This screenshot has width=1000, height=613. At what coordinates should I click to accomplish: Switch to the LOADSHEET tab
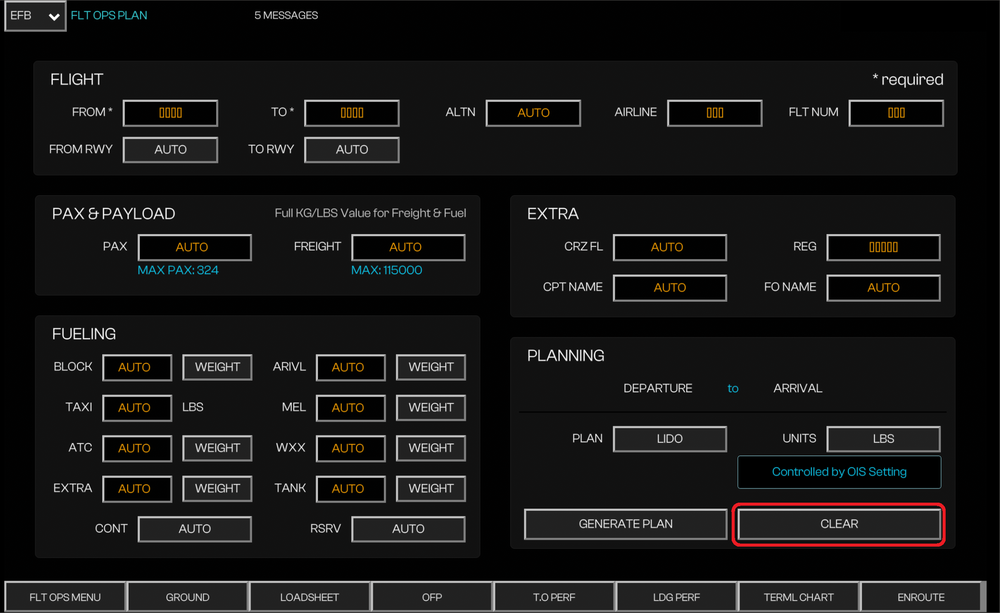[309, 597]
